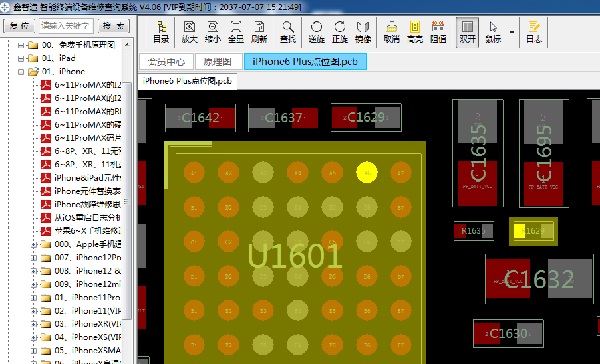The height and width of the screenshot is (364, 600).
Task: Click the search button beside the keyword field
Action: [x=114, y=26]
